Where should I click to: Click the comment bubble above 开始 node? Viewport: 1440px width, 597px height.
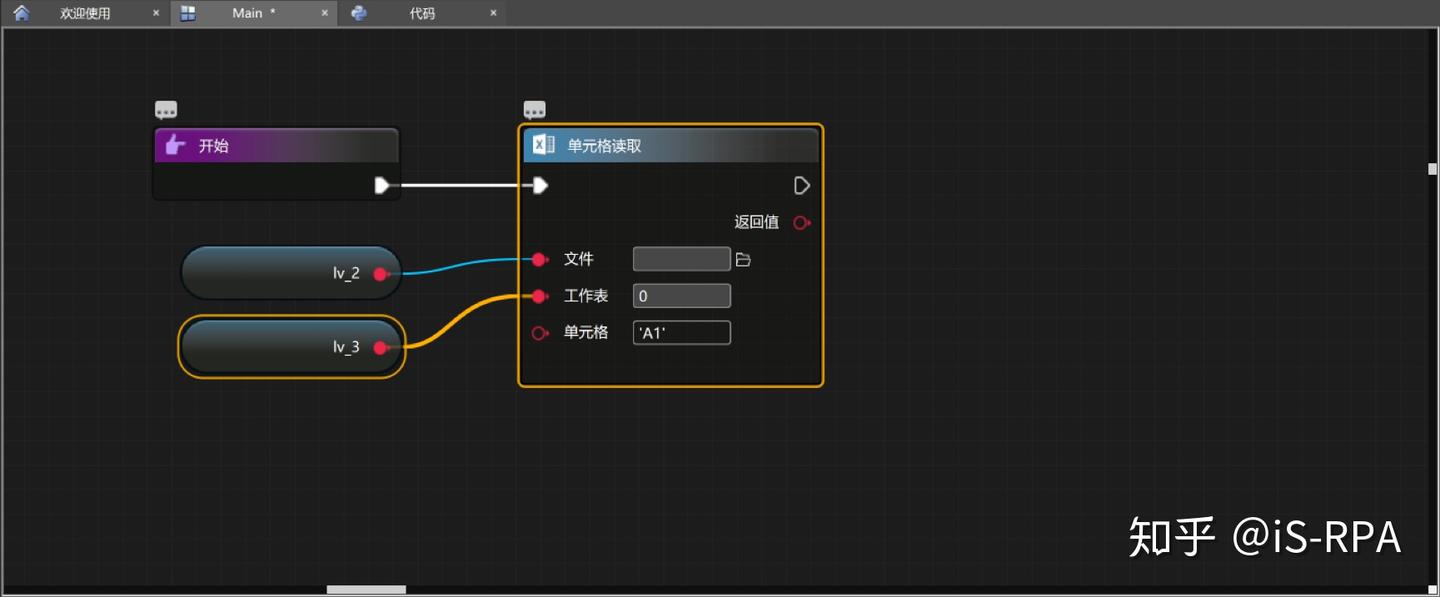coord(165,108)
